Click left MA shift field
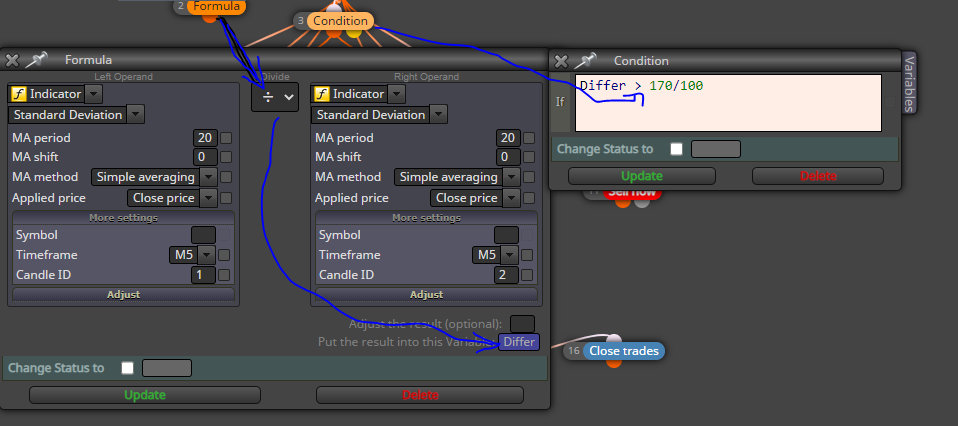Image resolution: width=958 pixels, height=426 pixels. tap(205, 157)
